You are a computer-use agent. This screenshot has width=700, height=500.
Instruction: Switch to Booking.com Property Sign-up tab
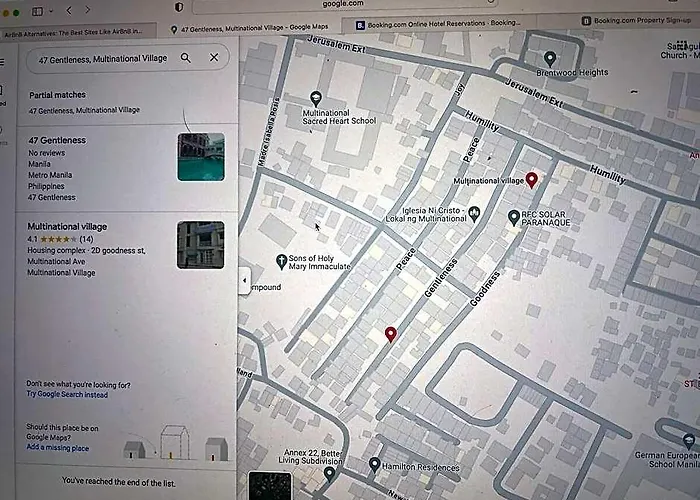636,20
